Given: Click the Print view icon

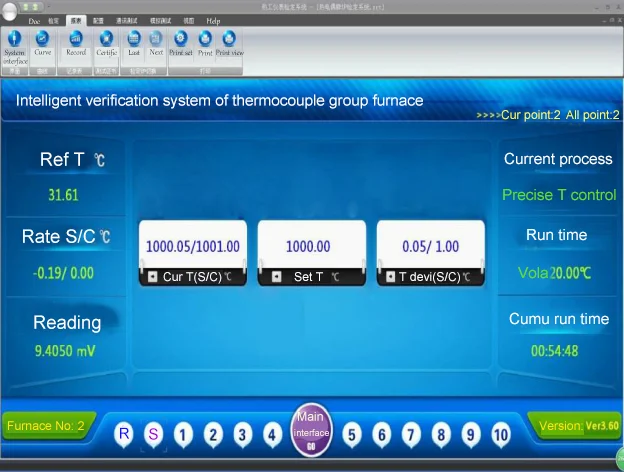Looking at the screenshot, I should tap(229, 44).
